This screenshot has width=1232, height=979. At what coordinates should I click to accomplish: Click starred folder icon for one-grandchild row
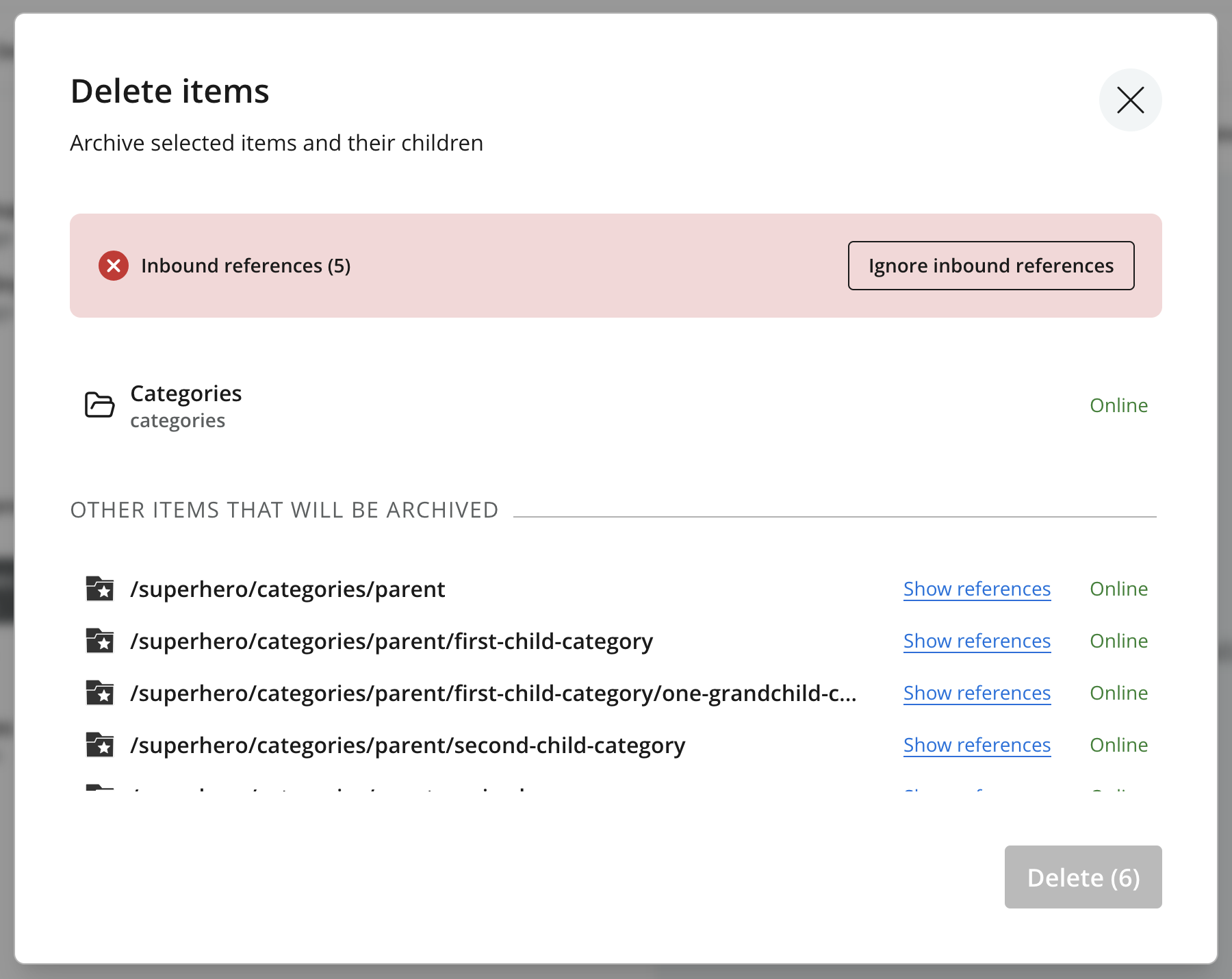coord(100,693)
